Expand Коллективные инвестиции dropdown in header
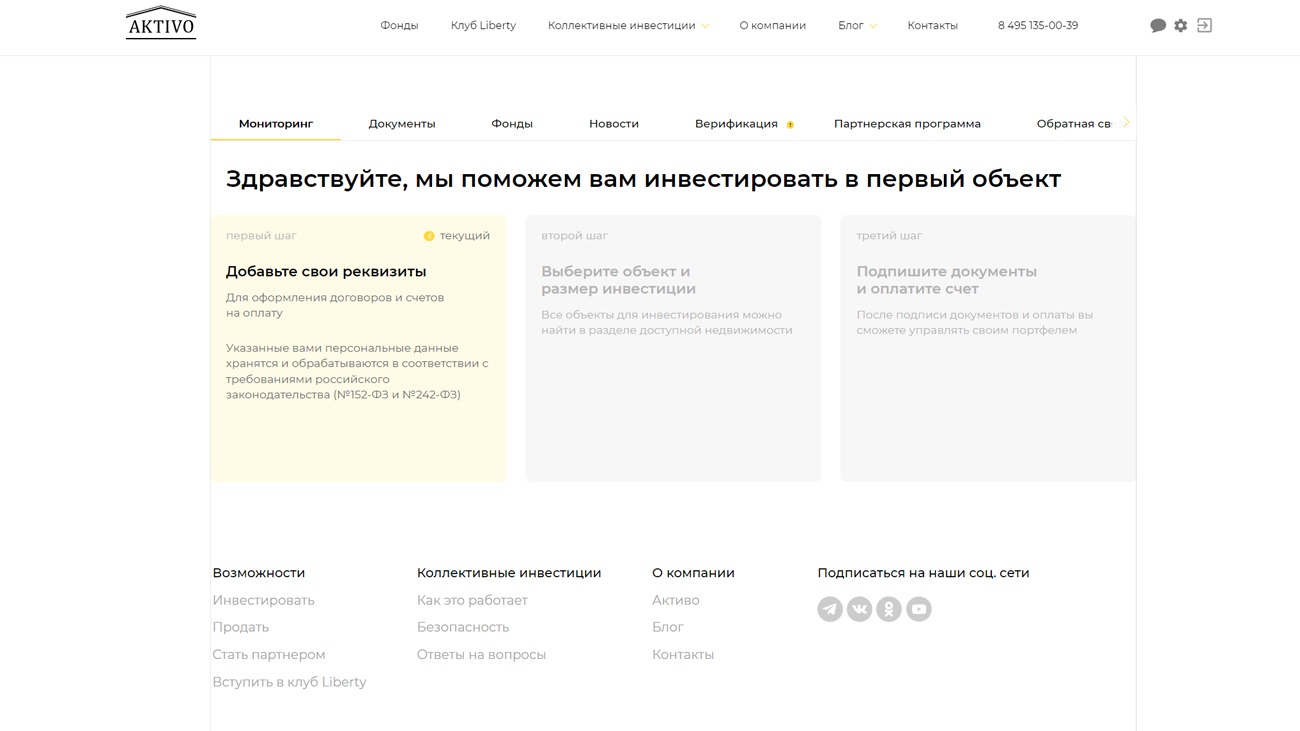This screenshot has height=731, width=1300. (x=627, y=26)
